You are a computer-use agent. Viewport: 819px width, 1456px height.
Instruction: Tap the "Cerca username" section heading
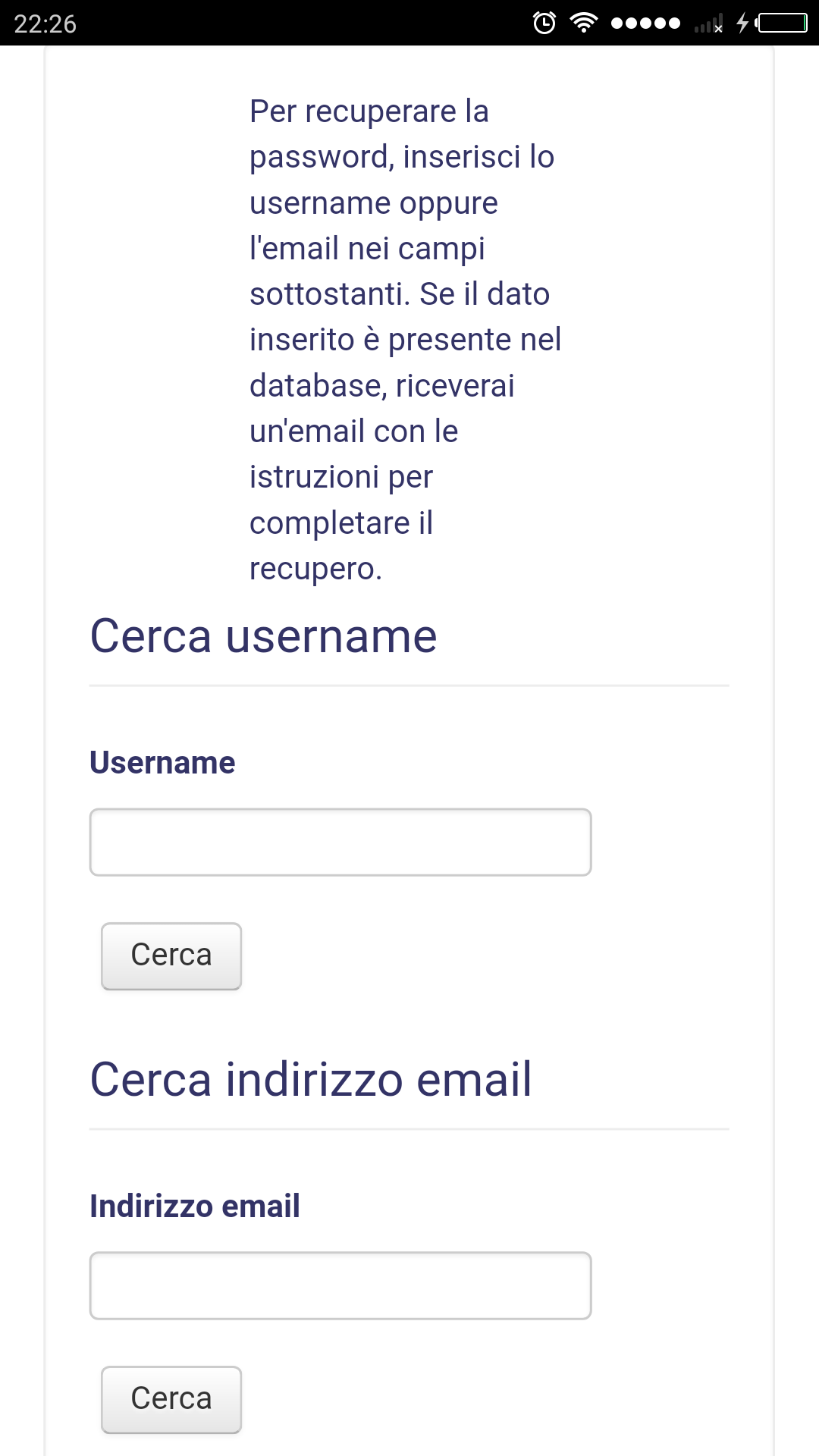[x=263, y=635]
